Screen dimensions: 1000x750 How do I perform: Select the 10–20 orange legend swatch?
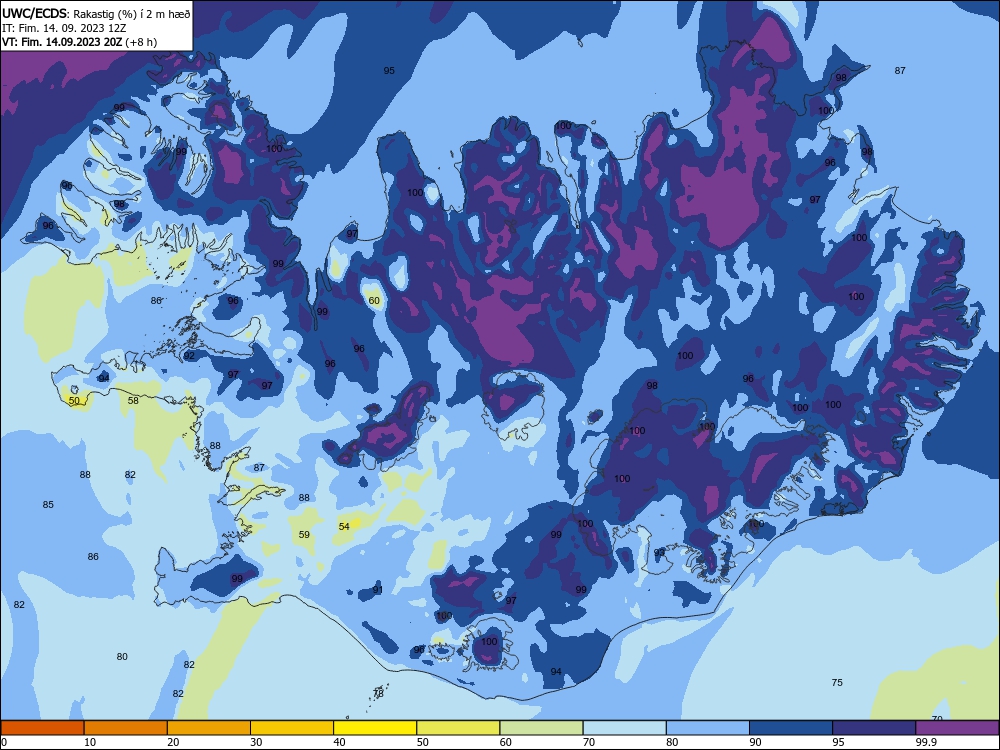click(126, 728)
